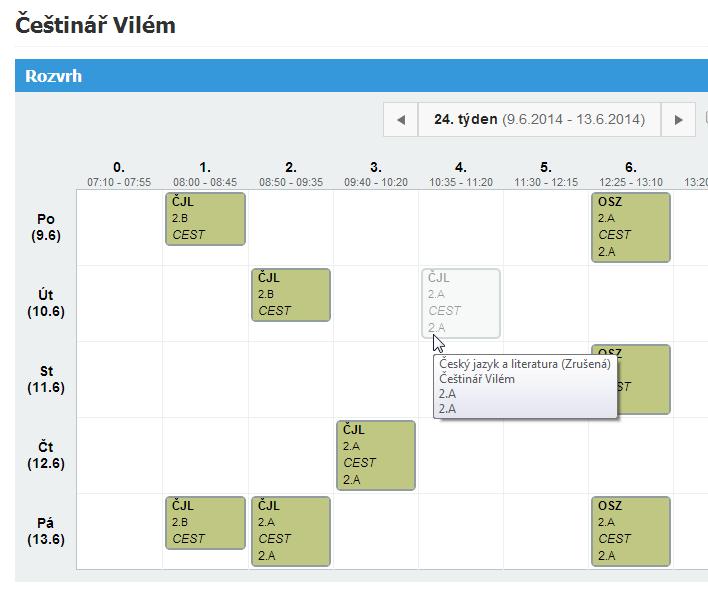Click the Út (10.6) row header
Image resolution: width=708 pixels, height=595 pixels.
[x=46, y=303]
